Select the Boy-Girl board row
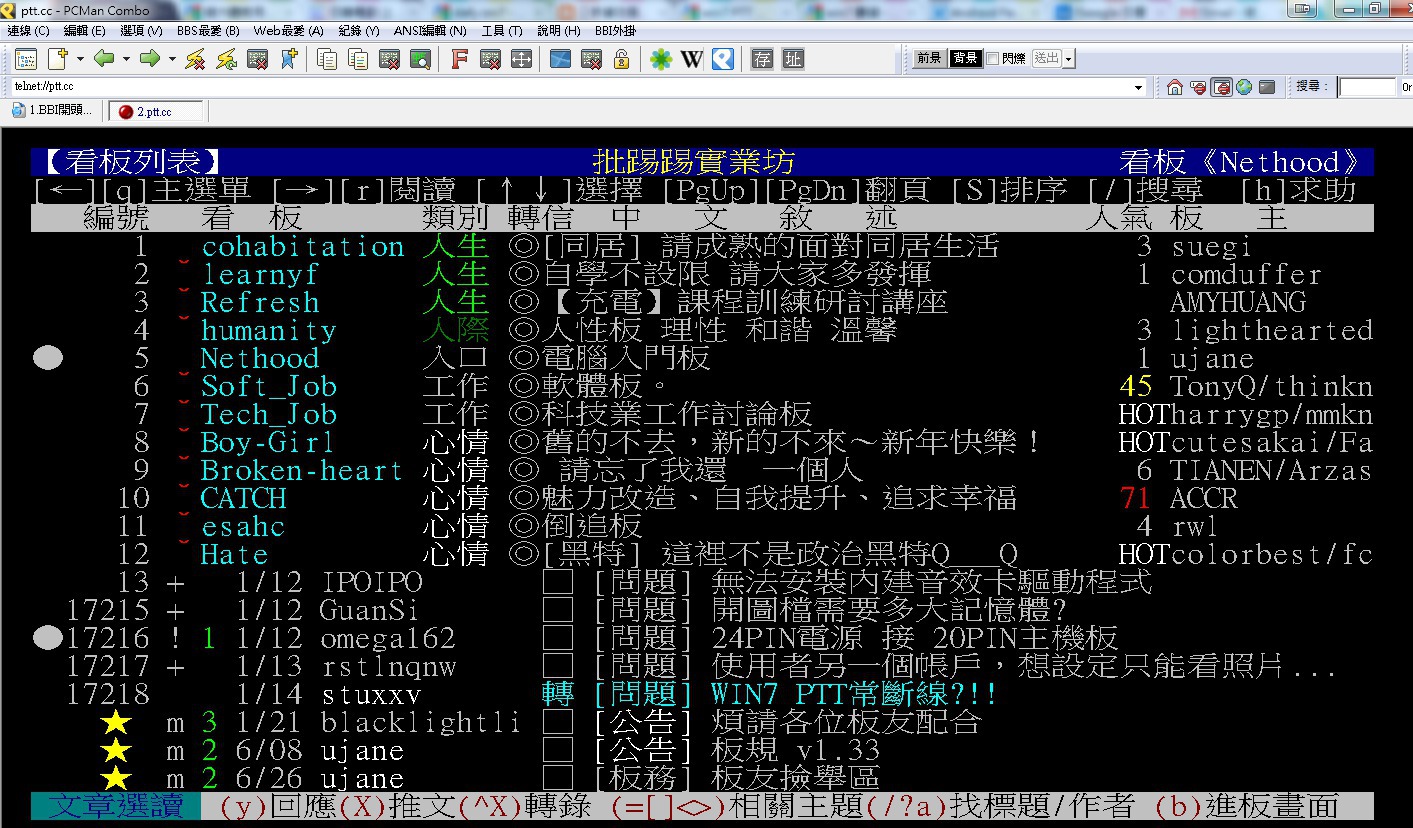The height and width of the screenshot is (828, 1413). pos(702,442)
